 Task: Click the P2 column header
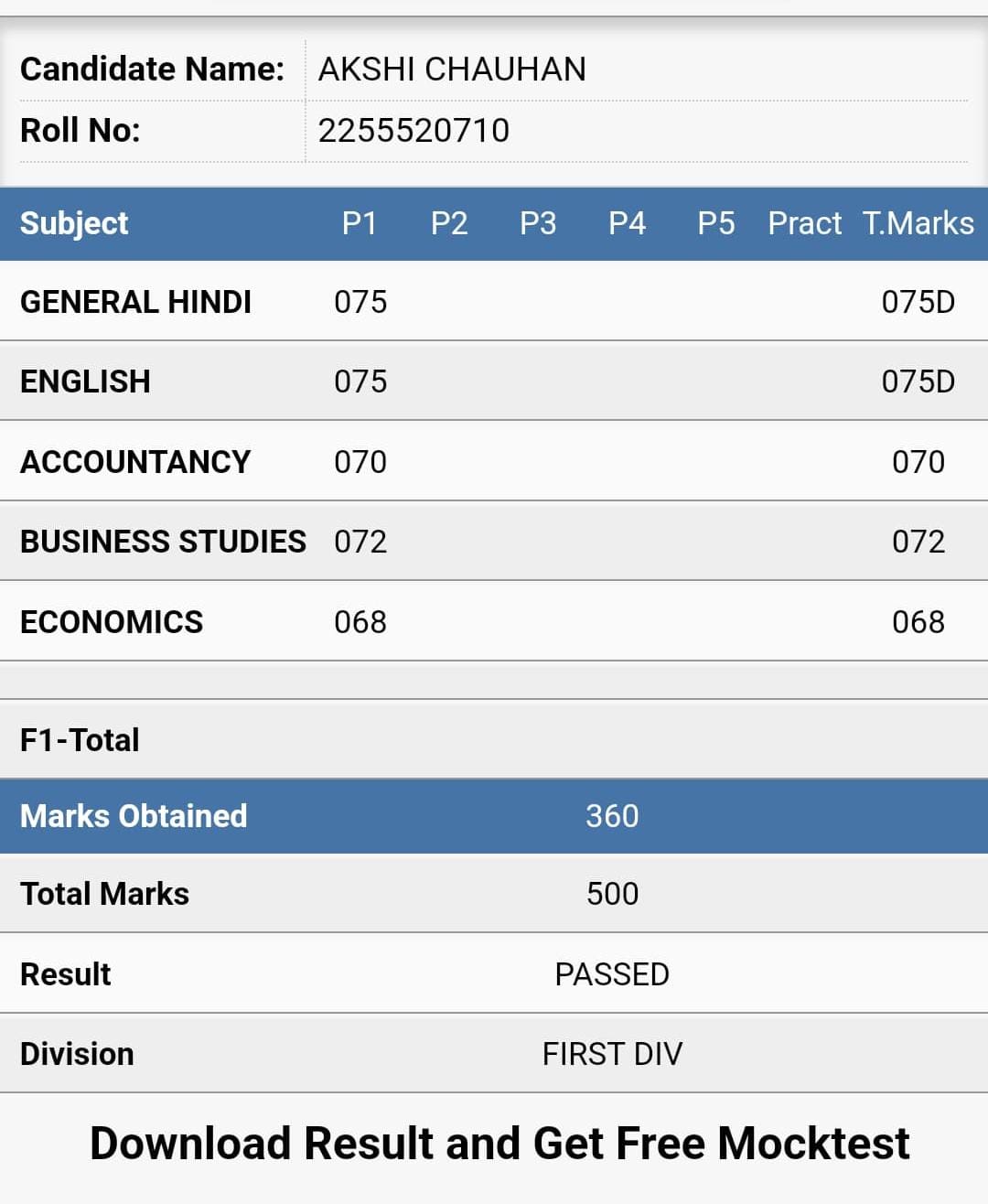449,223
